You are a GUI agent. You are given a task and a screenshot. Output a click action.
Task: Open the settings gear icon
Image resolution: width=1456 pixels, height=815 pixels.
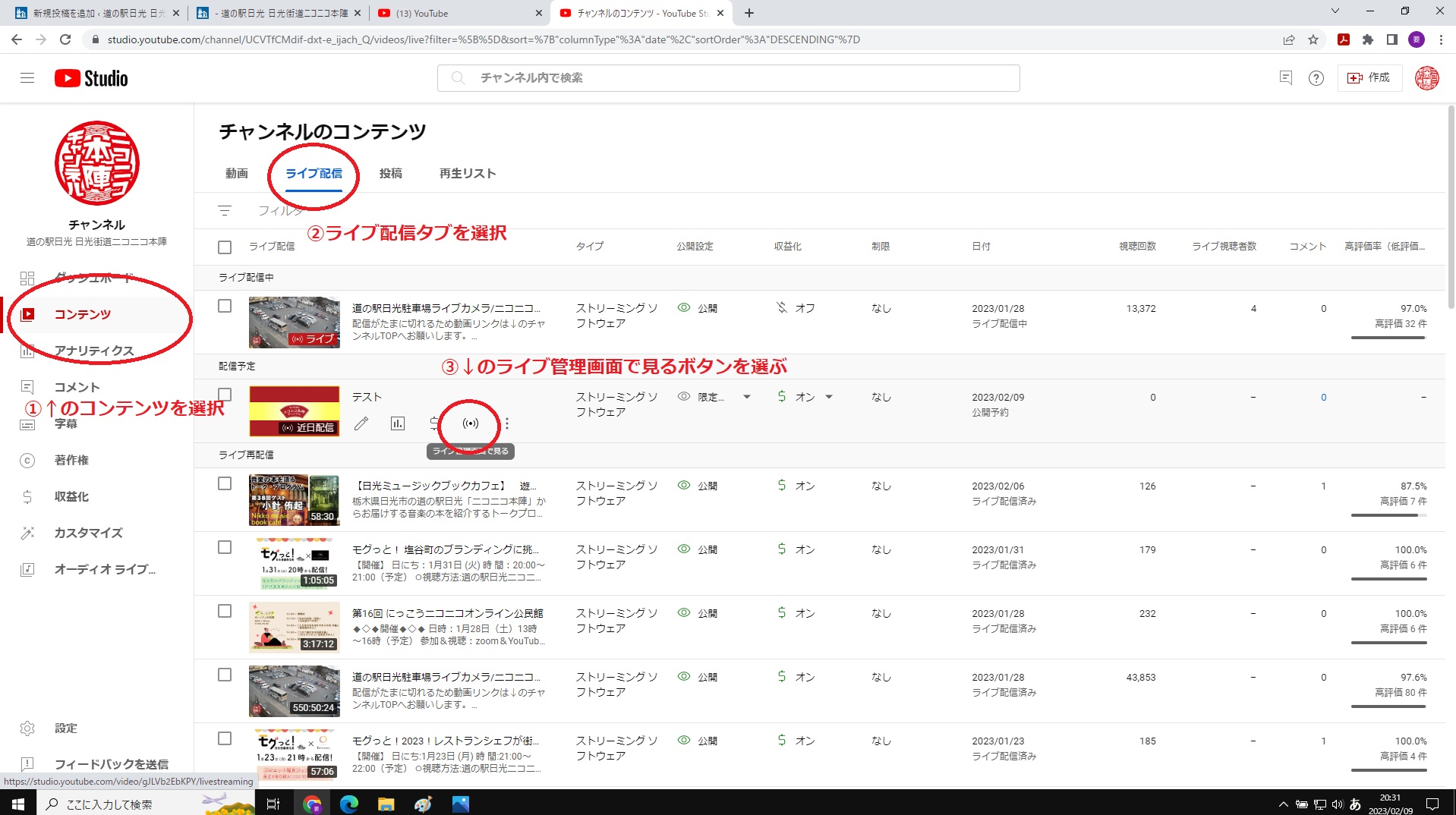tap(27, 728)
